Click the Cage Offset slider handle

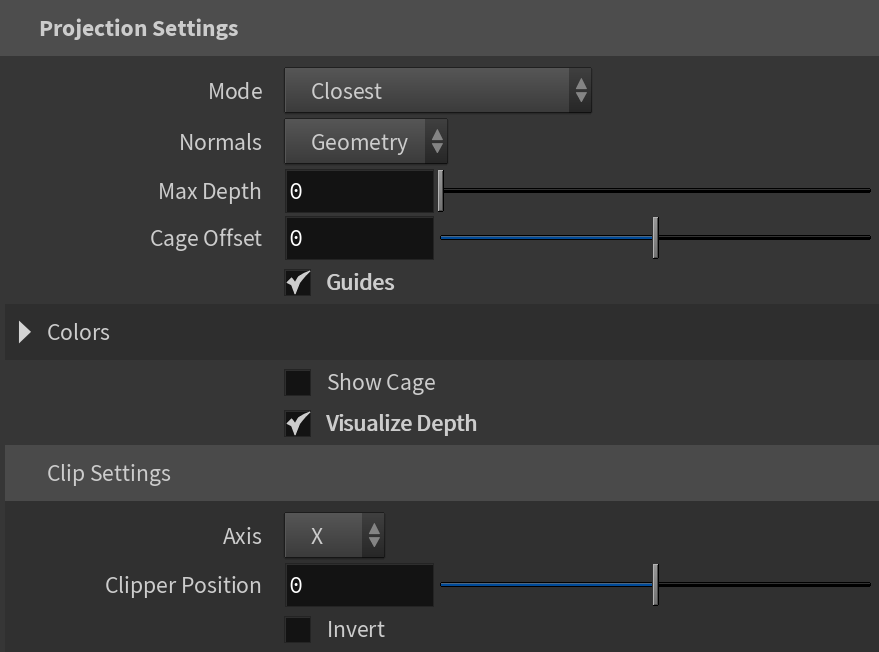655,238
